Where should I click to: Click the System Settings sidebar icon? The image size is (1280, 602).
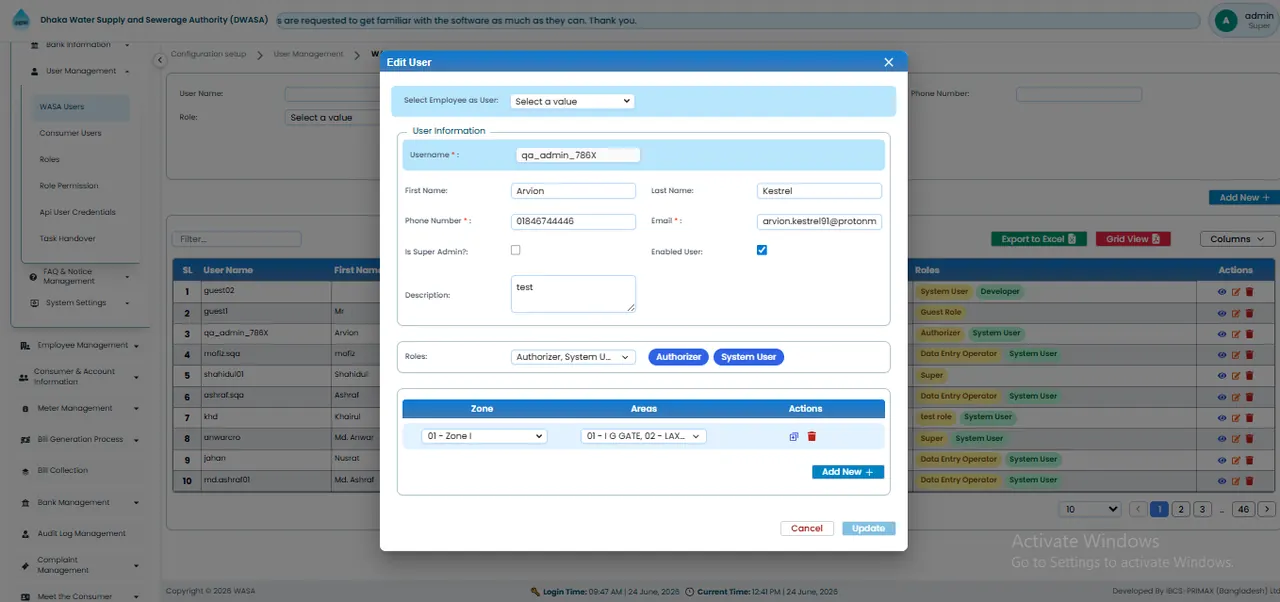(34, 303)
